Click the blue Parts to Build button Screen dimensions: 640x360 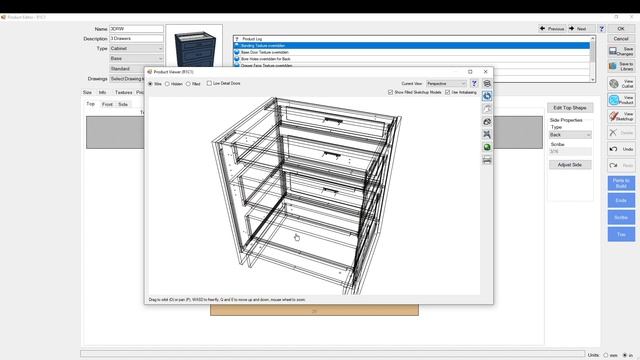coord(621,183)
